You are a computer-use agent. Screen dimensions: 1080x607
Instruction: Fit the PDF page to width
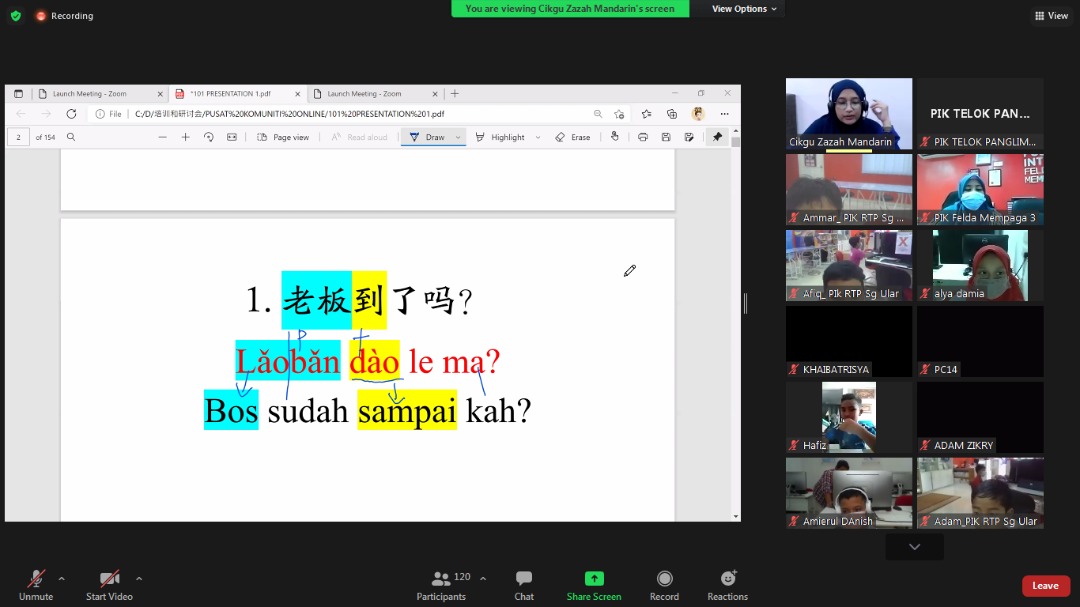click(232, 137)
